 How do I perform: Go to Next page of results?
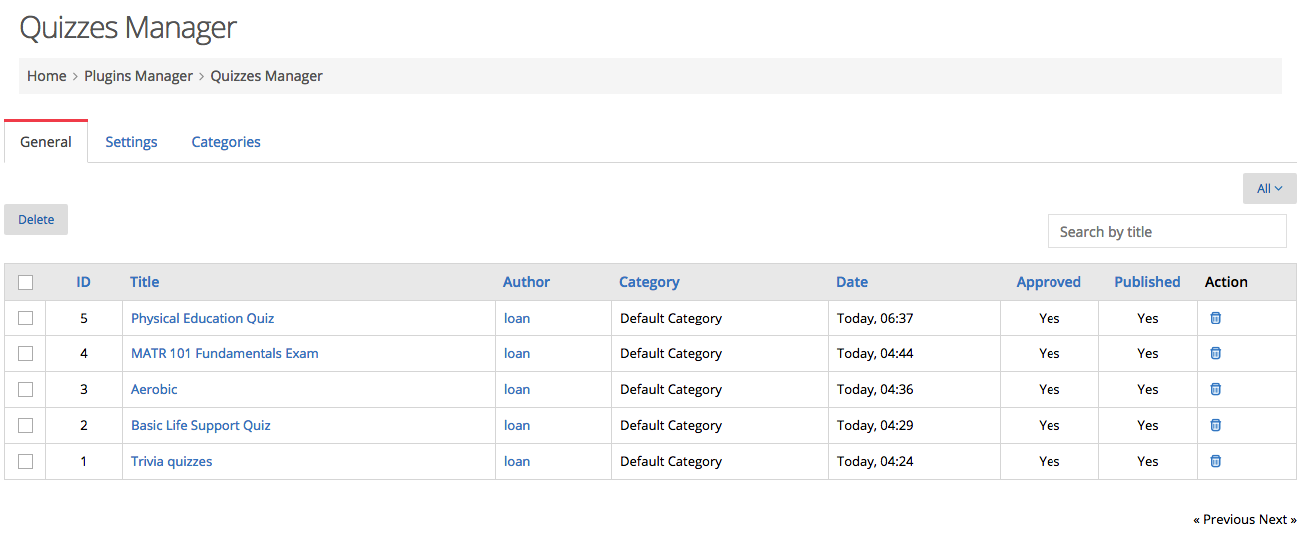1277,519
